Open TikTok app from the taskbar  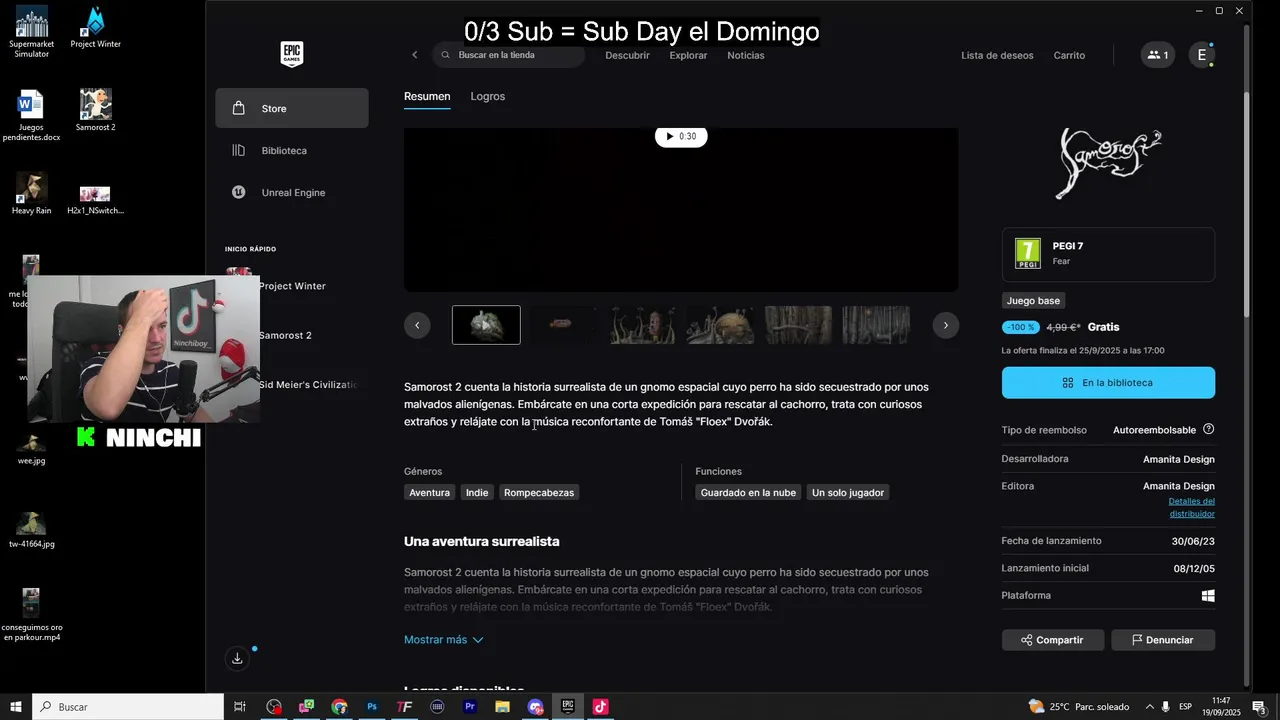point(600,707)
